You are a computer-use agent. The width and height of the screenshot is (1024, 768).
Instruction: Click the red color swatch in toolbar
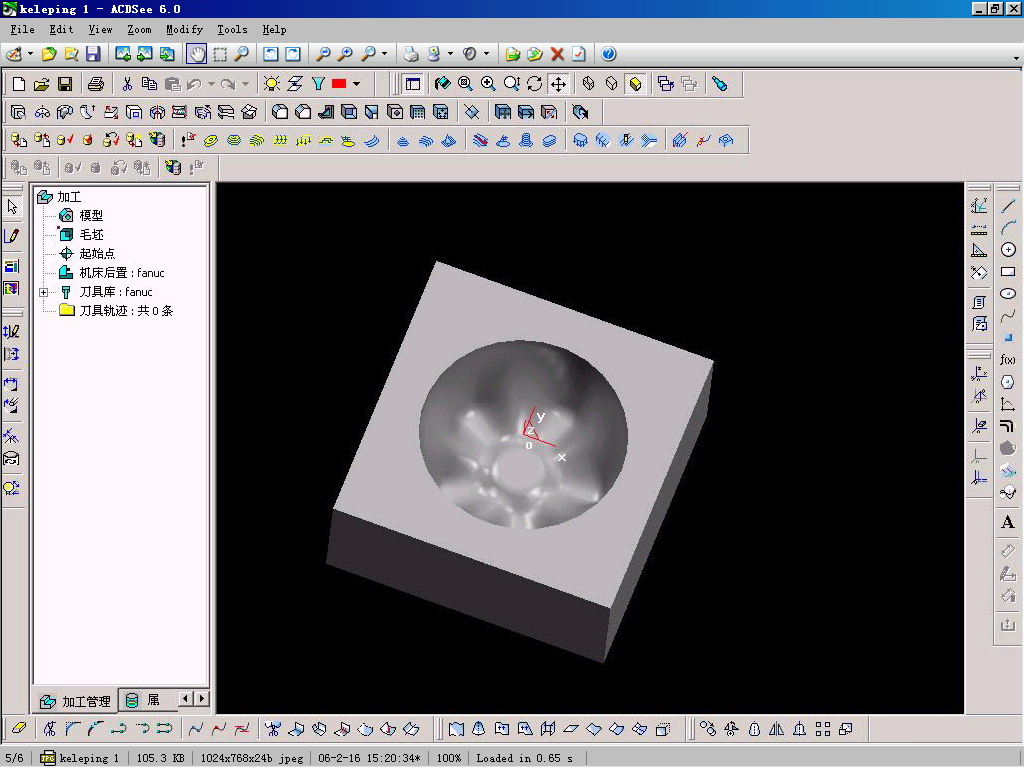tap(339, 84)
